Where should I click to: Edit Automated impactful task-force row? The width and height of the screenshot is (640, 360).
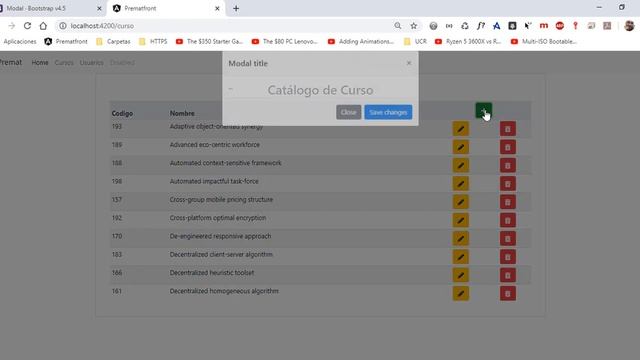click(x=460, y=184)
